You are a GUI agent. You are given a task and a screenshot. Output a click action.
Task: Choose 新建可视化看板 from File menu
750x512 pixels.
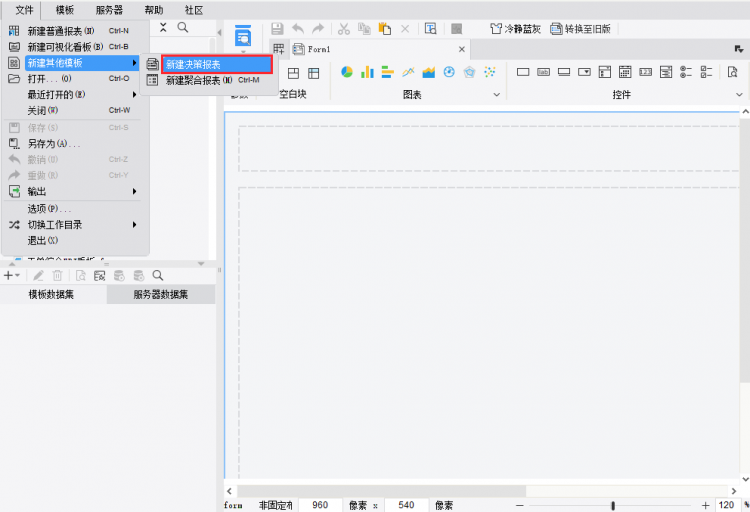[72, 46]
